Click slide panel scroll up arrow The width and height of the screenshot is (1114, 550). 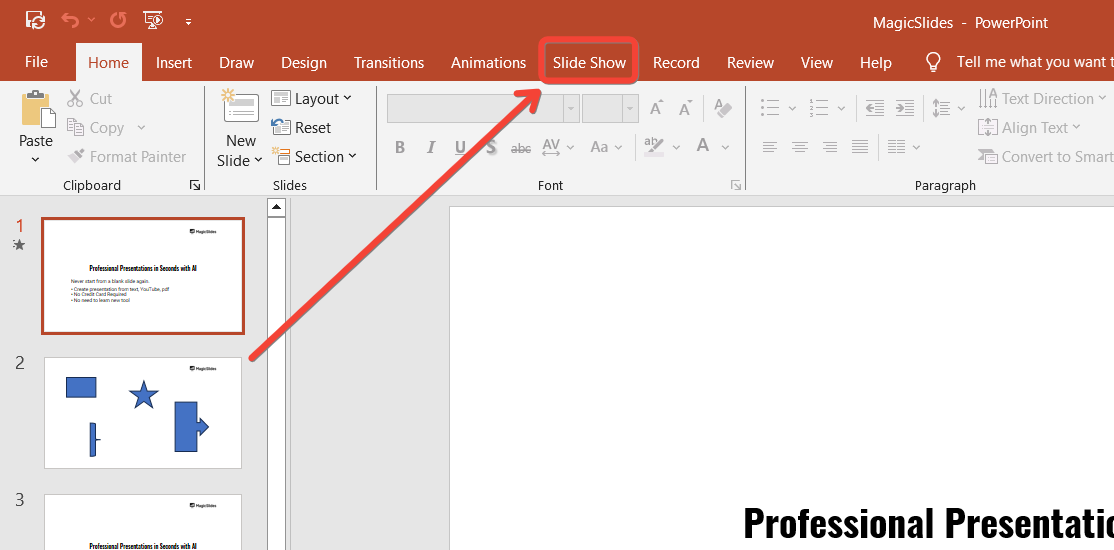coord(276,207)
